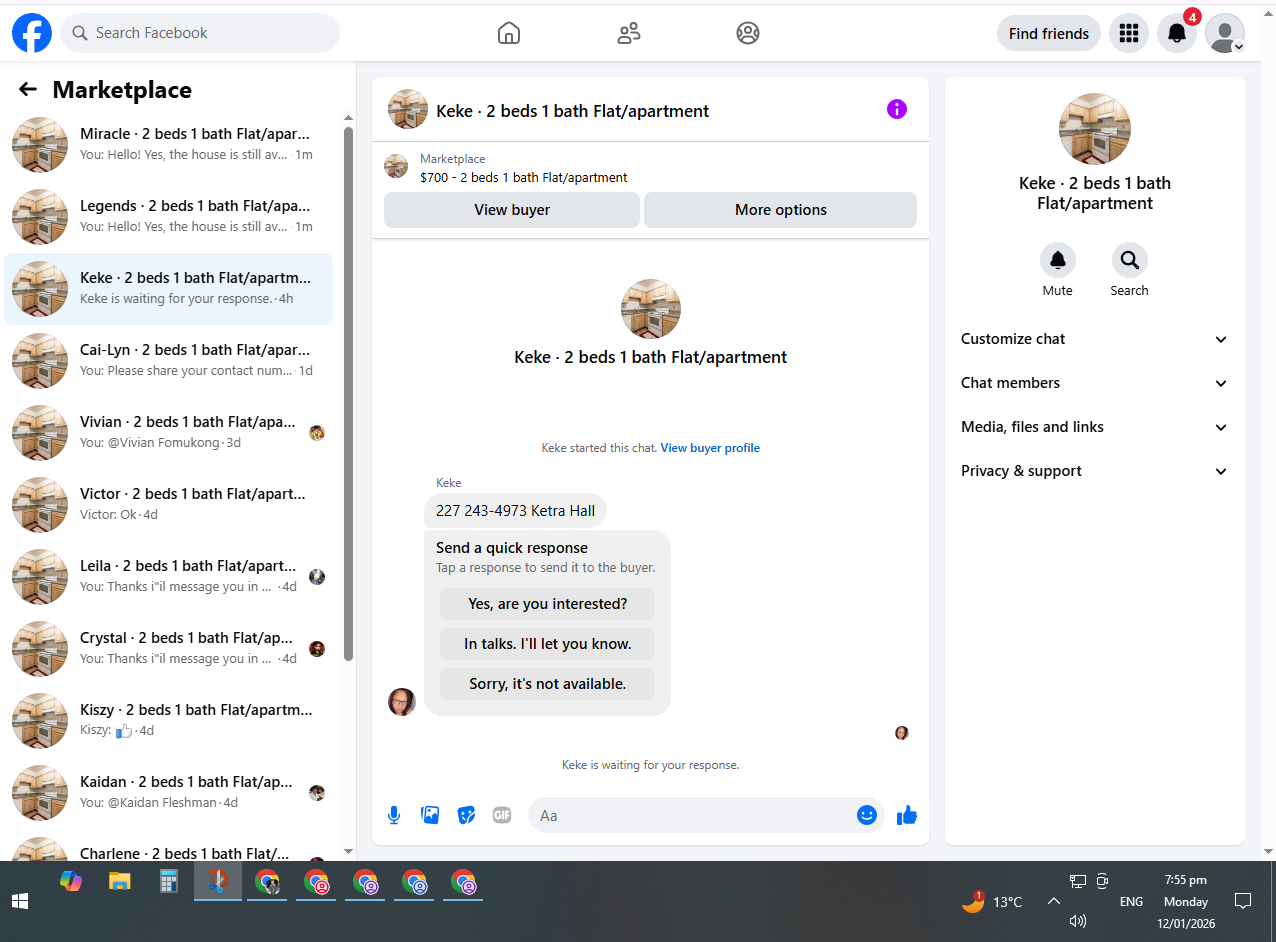Expand Privacy & support section
This screenshot has height=942, width=1276.
1094,471
